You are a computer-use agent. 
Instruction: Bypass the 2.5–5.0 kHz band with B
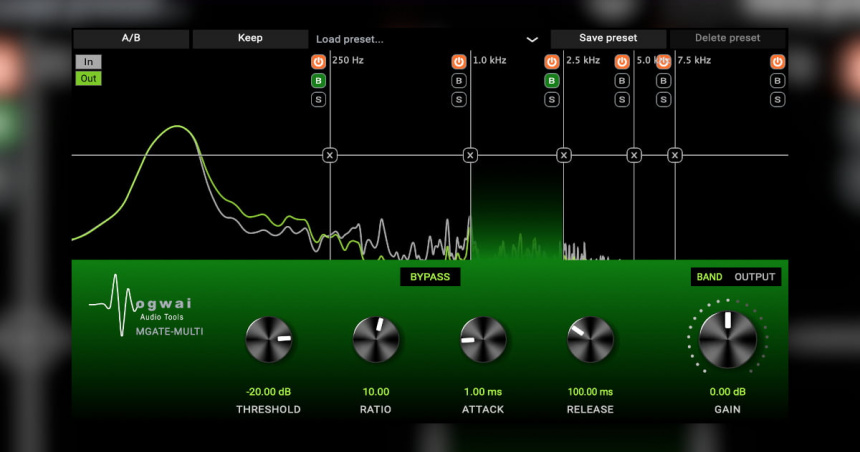(621, 81)
